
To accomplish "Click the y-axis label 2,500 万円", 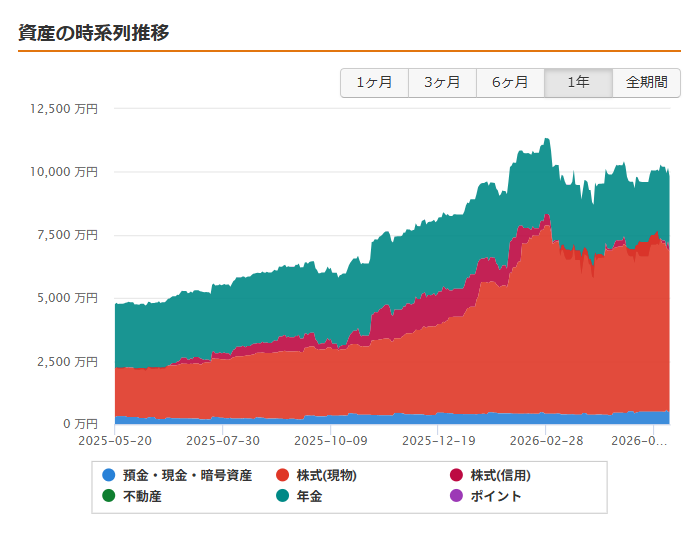I will click(67, 361).
